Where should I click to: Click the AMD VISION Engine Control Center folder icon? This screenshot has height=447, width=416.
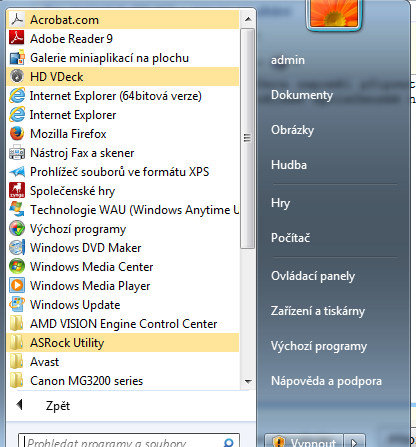click(17, 324)
